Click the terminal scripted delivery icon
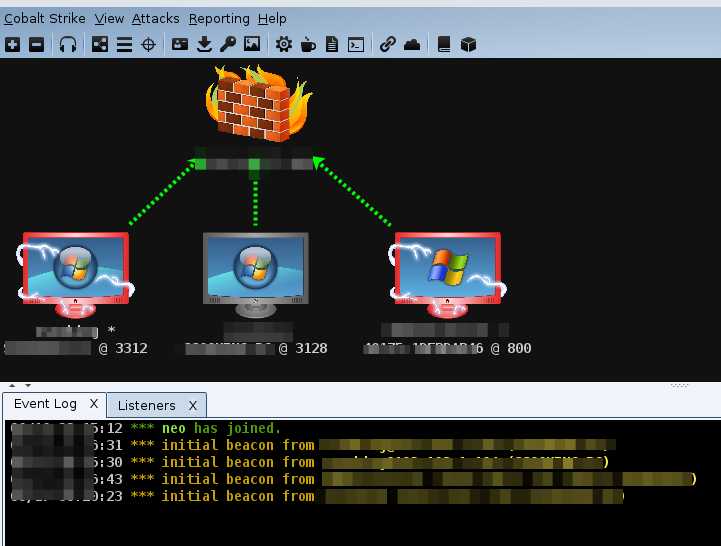Viewport: 721px width, 546px height. (356, 45)
